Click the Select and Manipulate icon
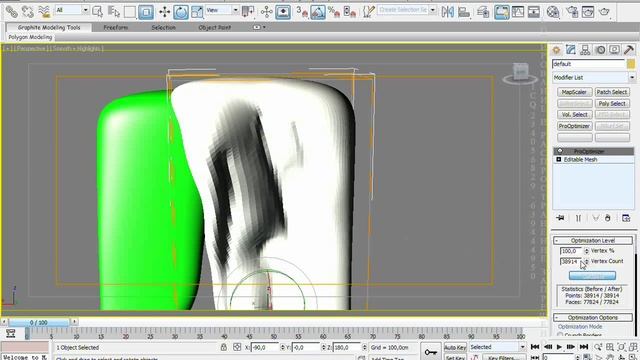The image size is (640, 360). [x=267, y=11]
